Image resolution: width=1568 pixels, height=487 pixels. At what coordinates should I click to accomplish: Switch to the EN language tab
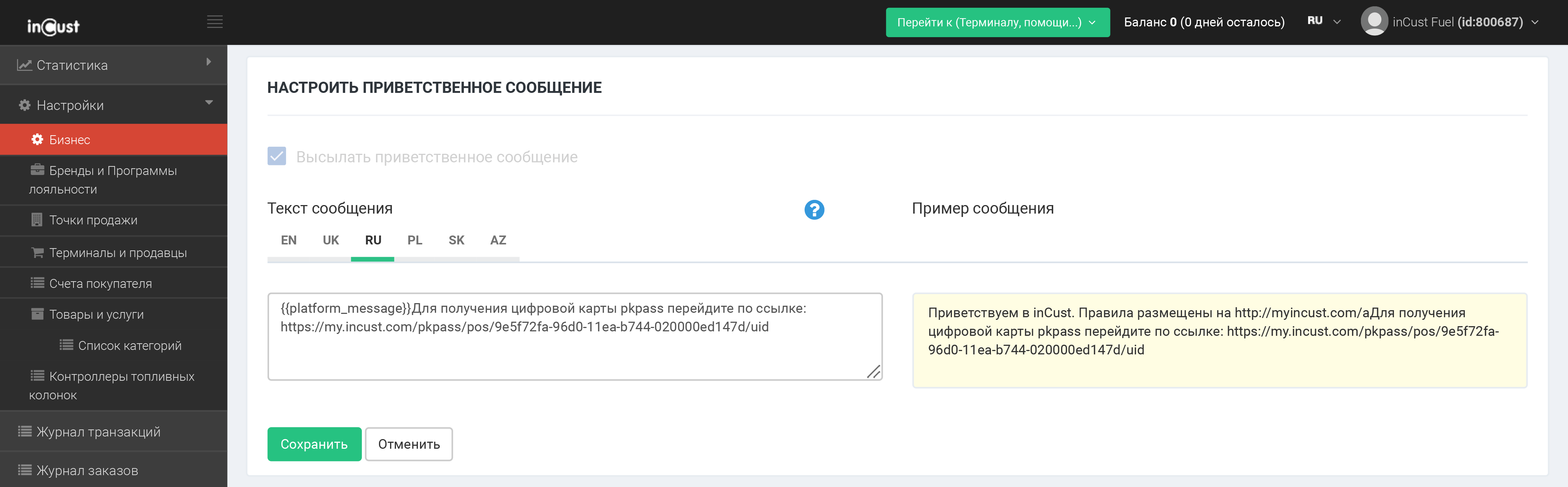(x=288, y=240)
